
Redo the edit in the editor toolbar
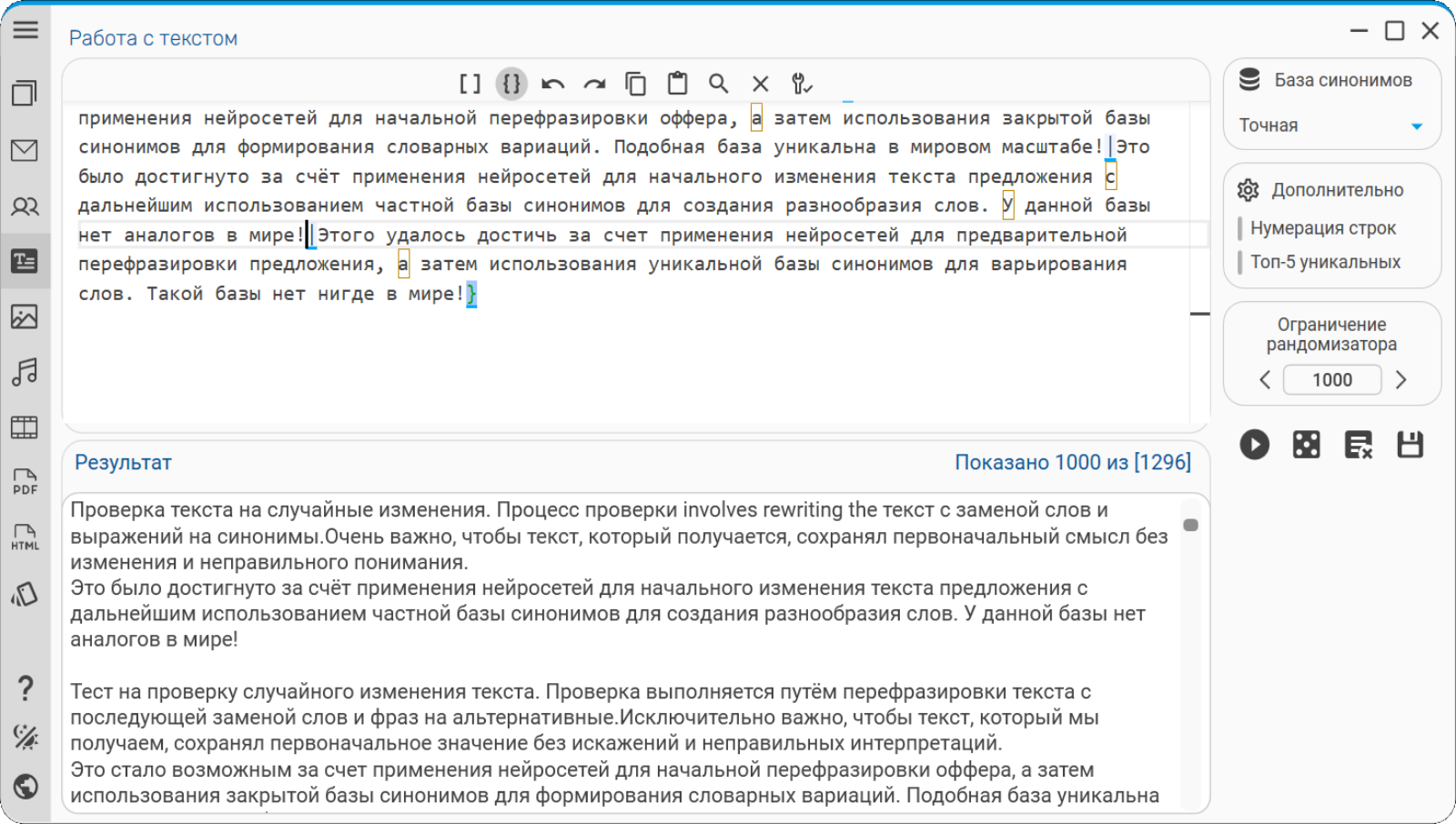tap(594, 84)
